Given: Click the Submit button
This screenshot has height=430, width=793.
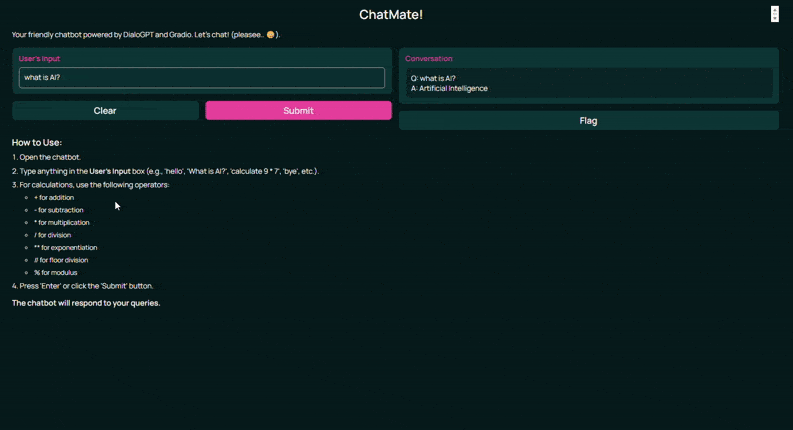Looking at the screenshot, I should pos(298,110).
